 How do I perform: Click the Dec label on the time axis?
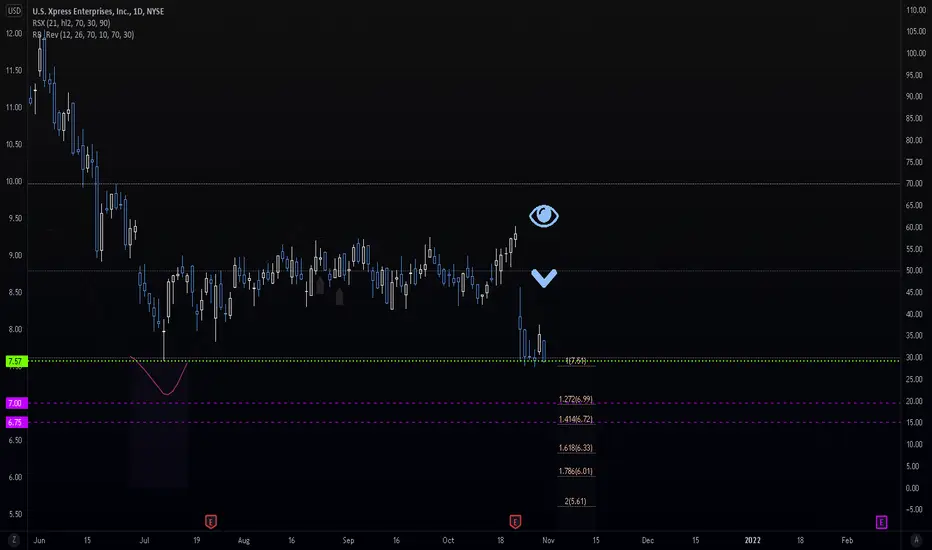648,540
